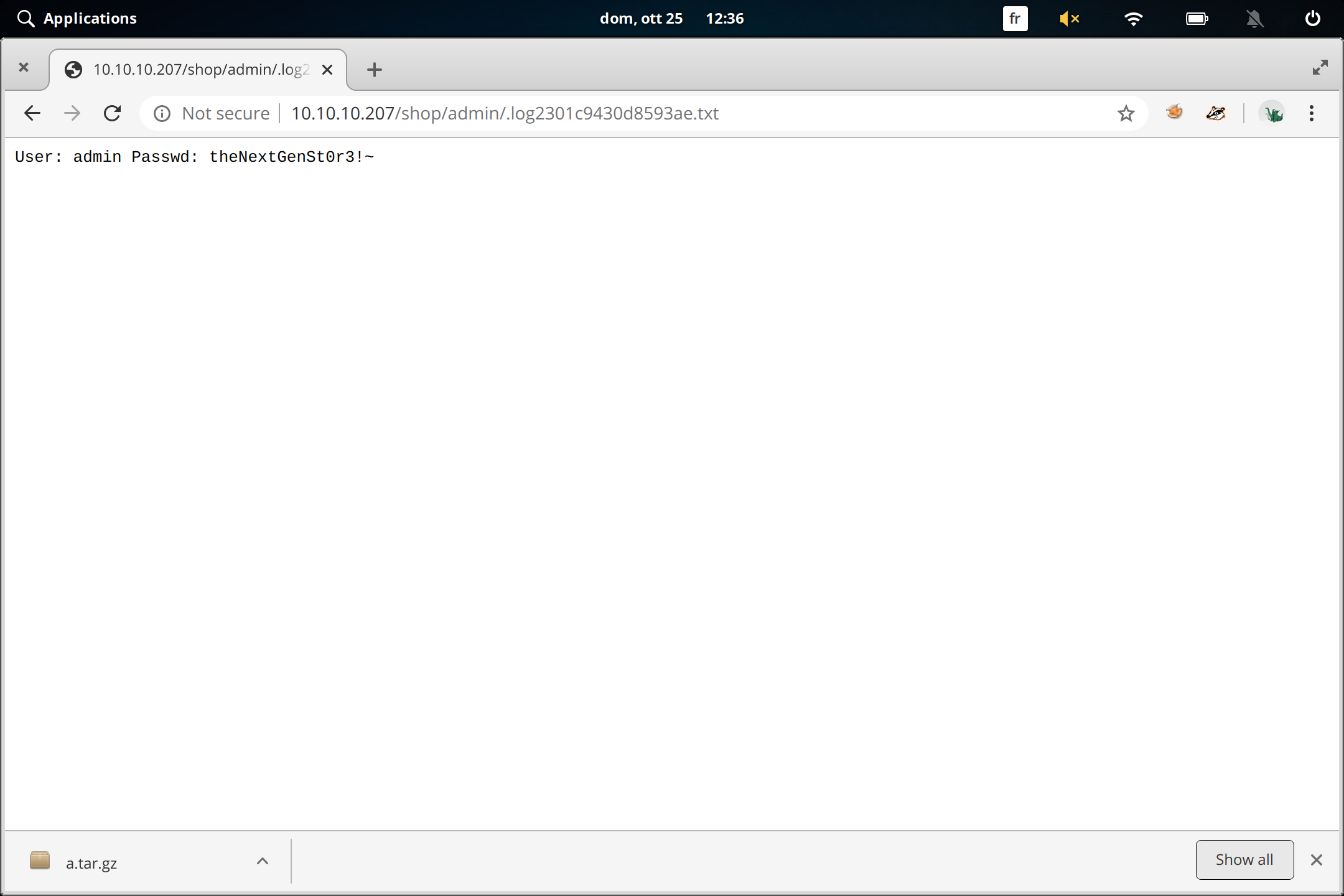Open the a.tar.gz download folder icon
The image size is (1344, 896).
coord(40,861)
